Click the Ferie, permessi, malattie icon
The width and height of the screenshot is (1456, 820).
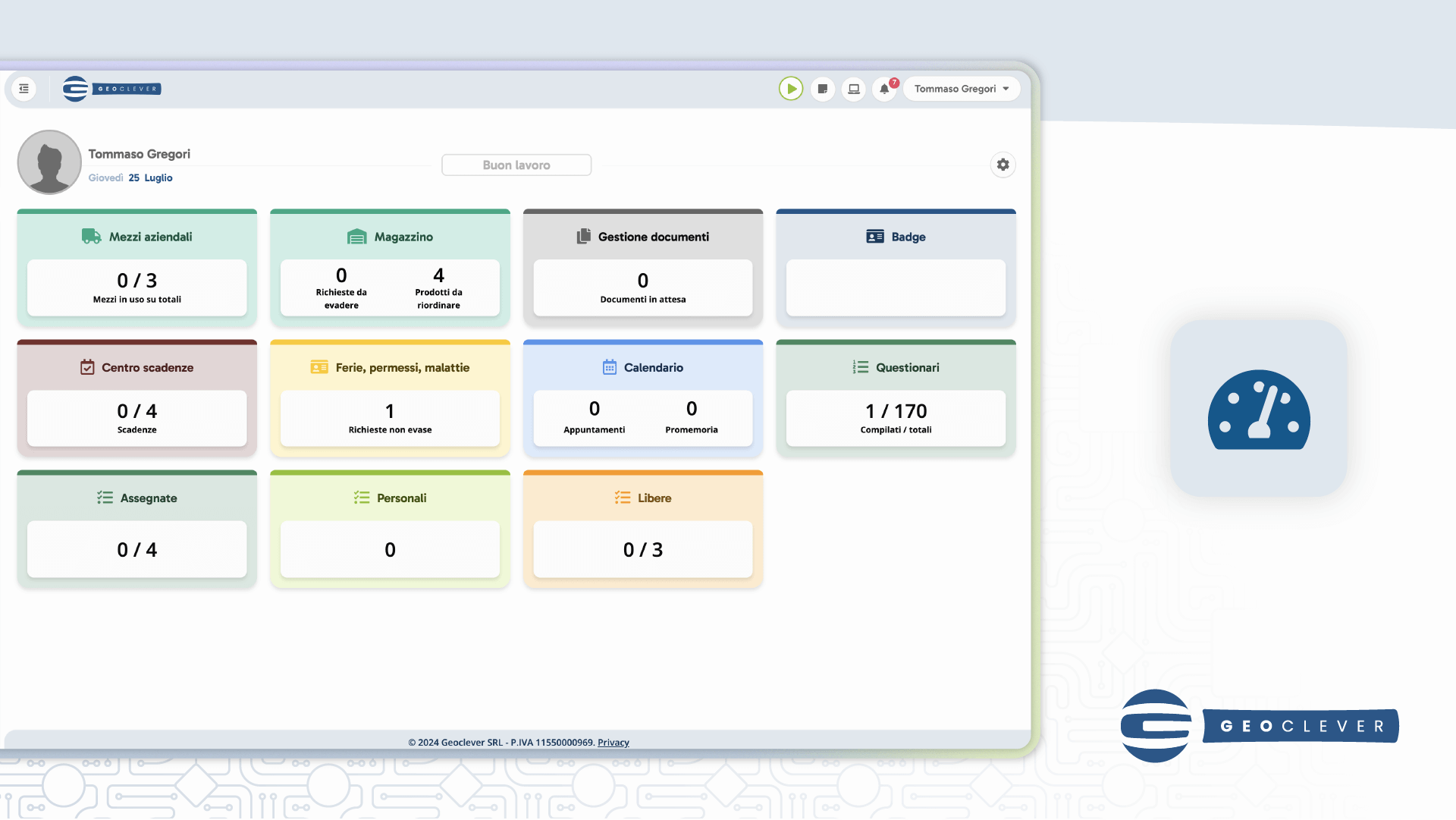[319, 367]
